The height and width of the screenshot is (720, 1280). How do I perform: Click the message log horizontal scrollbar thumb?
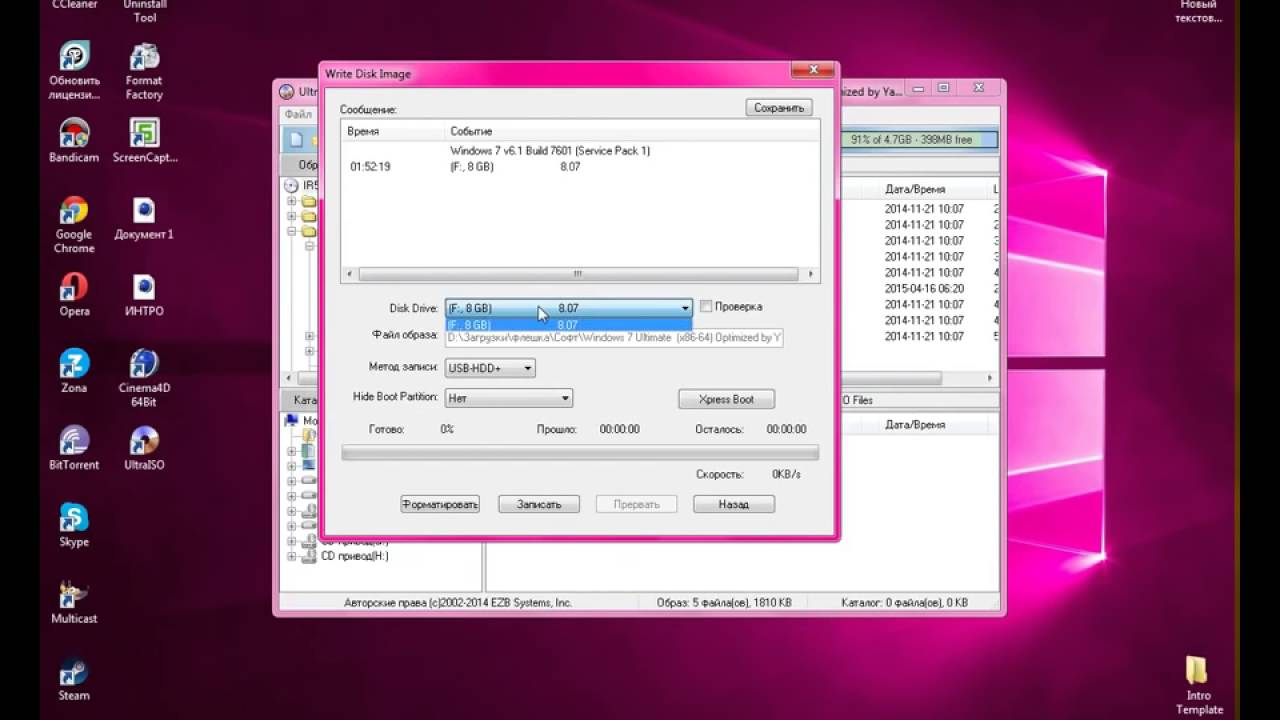pyautogui.click(x=578, y=274)
